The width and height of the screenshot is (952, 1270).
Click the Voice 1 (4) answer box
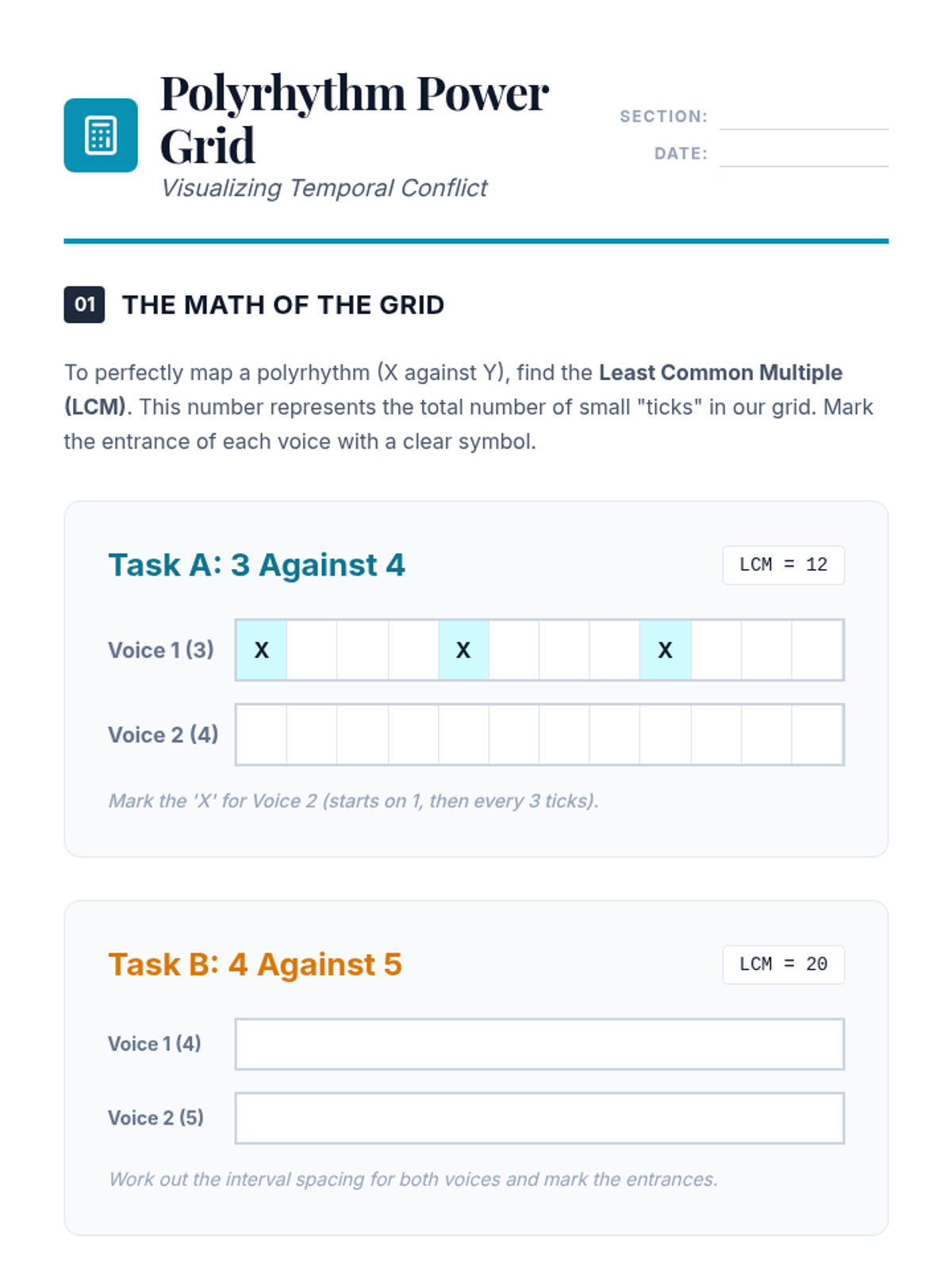[539, 1044]
